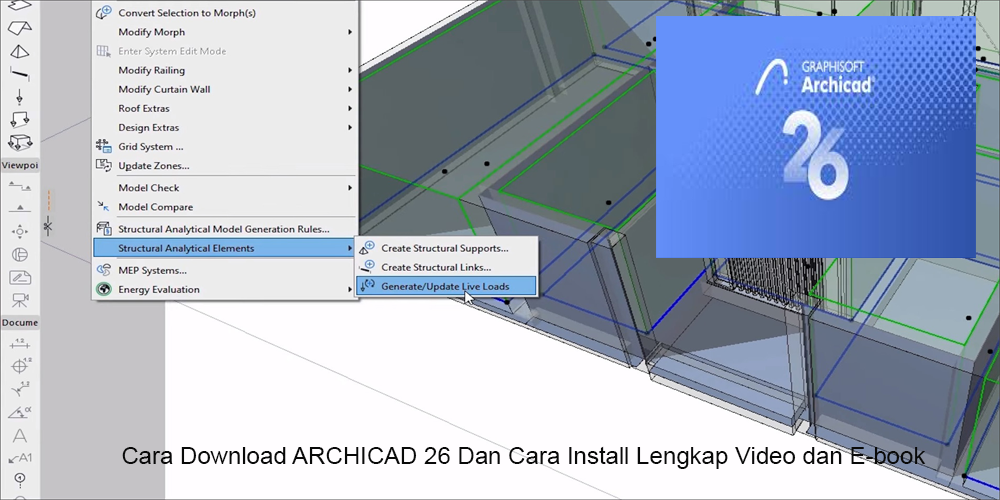Screen dimensions: 1000x500
Task: Click the Archicad 26 splash image
Action: click(816, 137)
